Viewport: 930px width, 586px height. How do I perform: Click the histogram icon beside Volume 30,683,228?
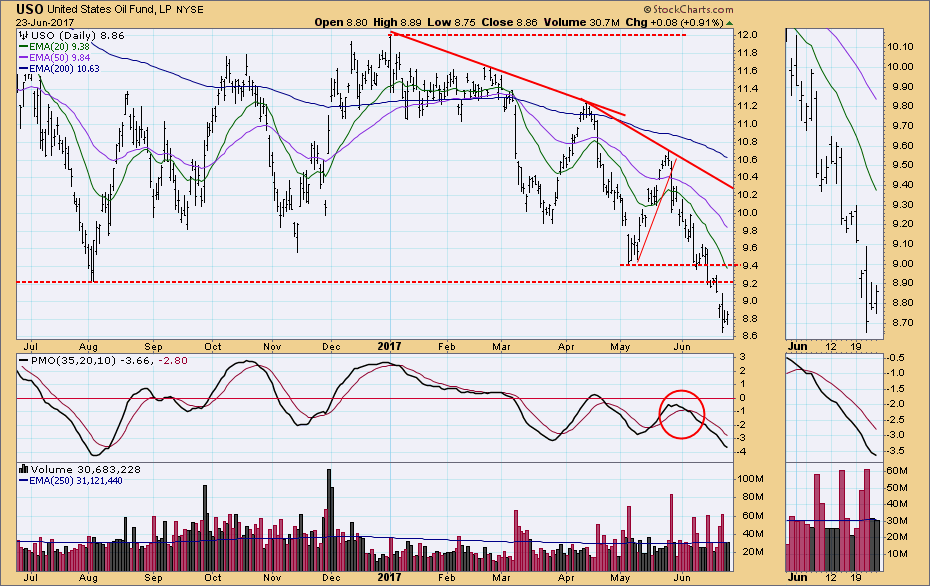pyautogui.click(x=24, y=469)
